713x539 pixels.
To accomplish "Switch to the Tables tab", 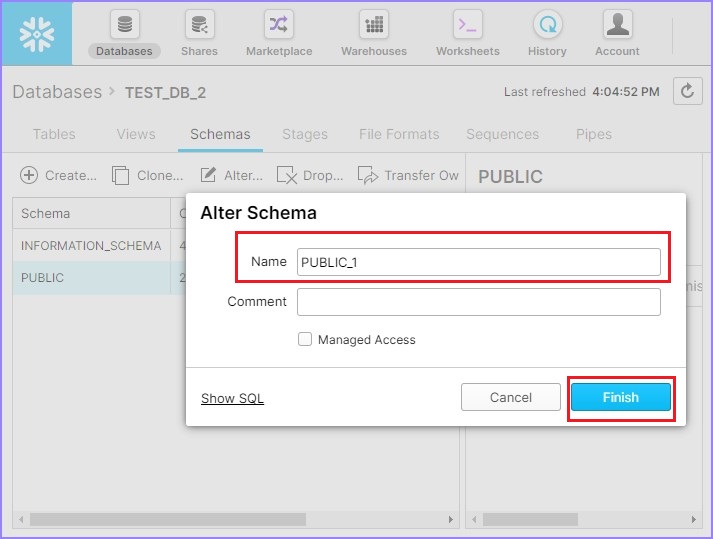I will (54, 134).
